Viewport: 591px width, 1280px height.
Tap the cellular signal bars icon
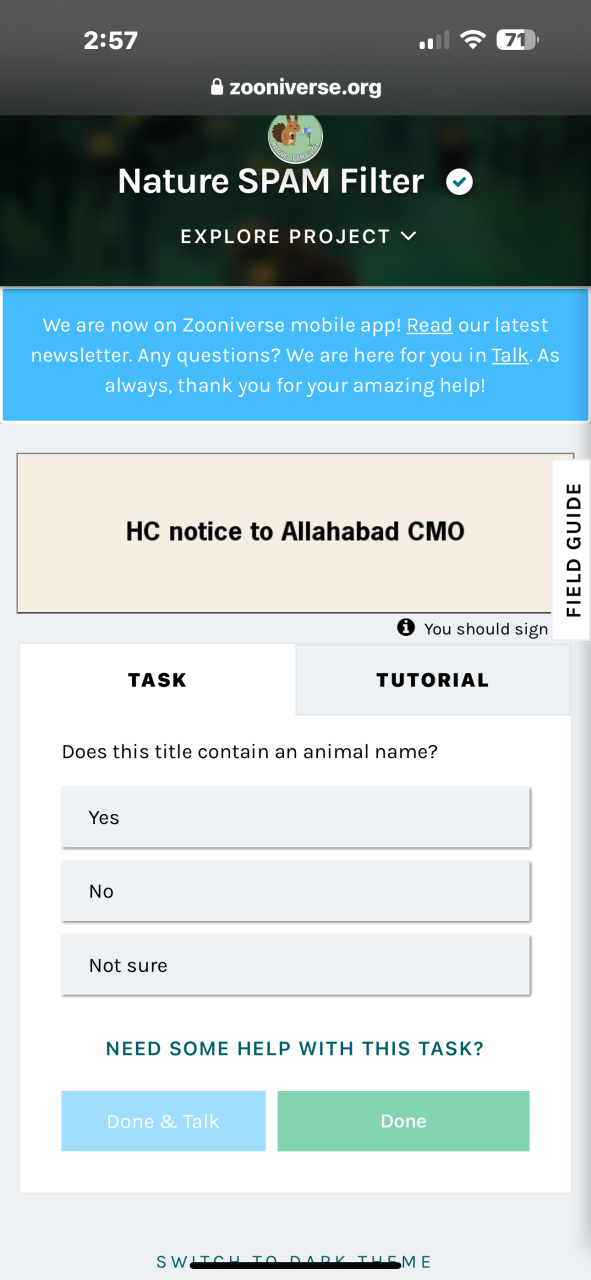434,41
